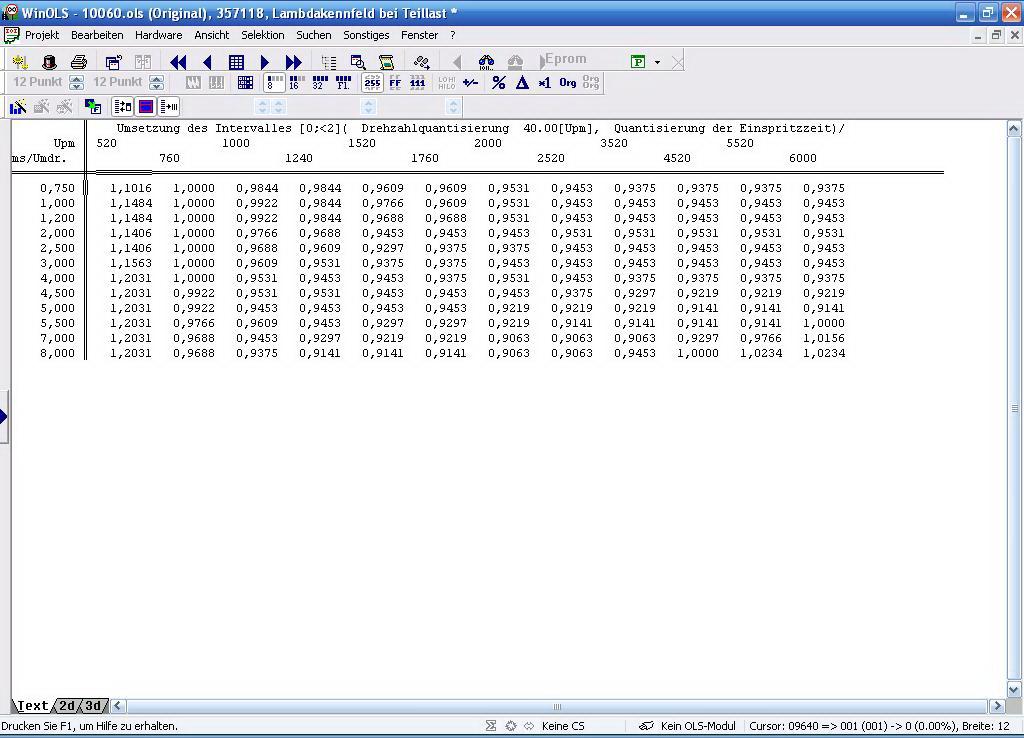Click the x1 factor button
Viewport: 1024px width, 738px height.
click(x=545, y=83)
